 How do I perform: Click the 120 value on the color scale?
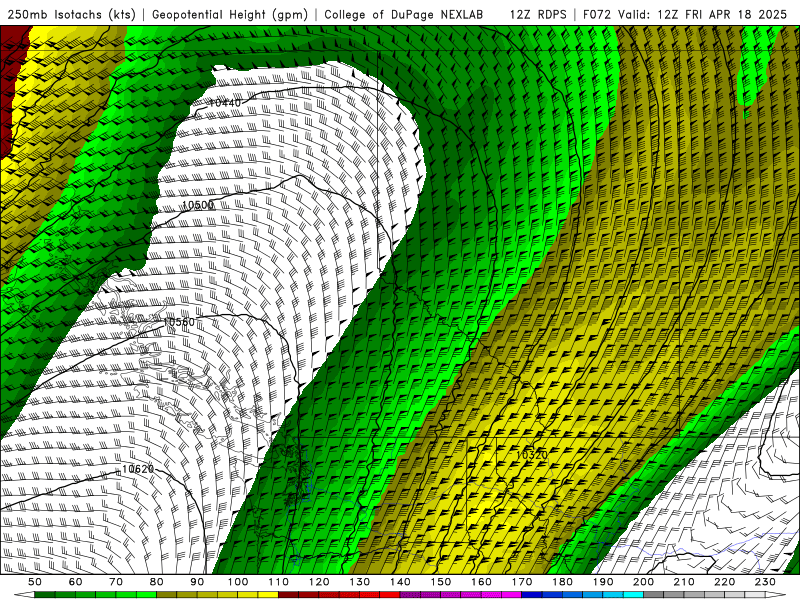click(x=319, y=582)
